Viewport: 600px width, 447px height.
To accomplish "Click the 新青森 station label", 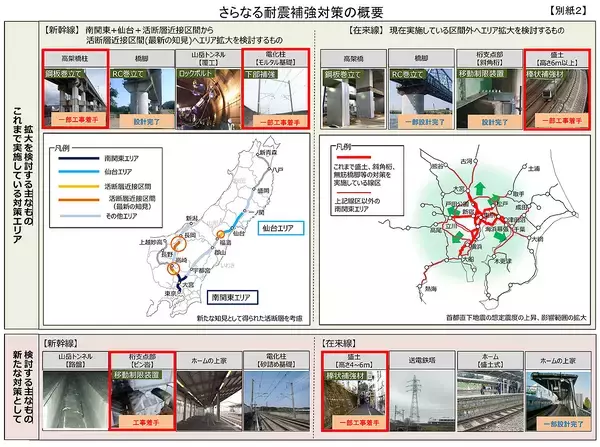I will coord(268,152).
